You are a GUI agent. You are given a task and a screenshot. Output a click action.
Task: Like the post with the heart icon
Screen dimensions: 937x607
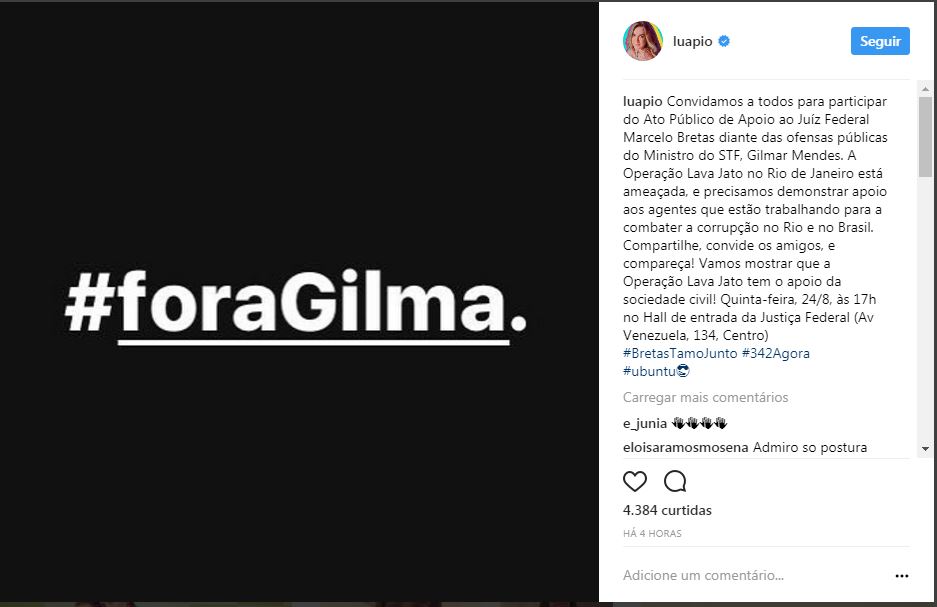click(x=635, y=481)
